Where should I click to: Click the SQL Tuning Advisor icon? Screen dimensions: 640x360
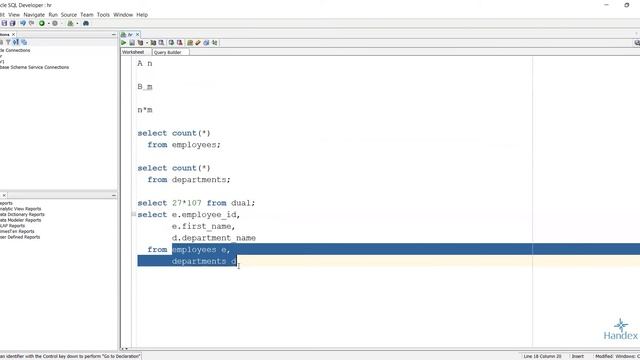tap(161, 42)
